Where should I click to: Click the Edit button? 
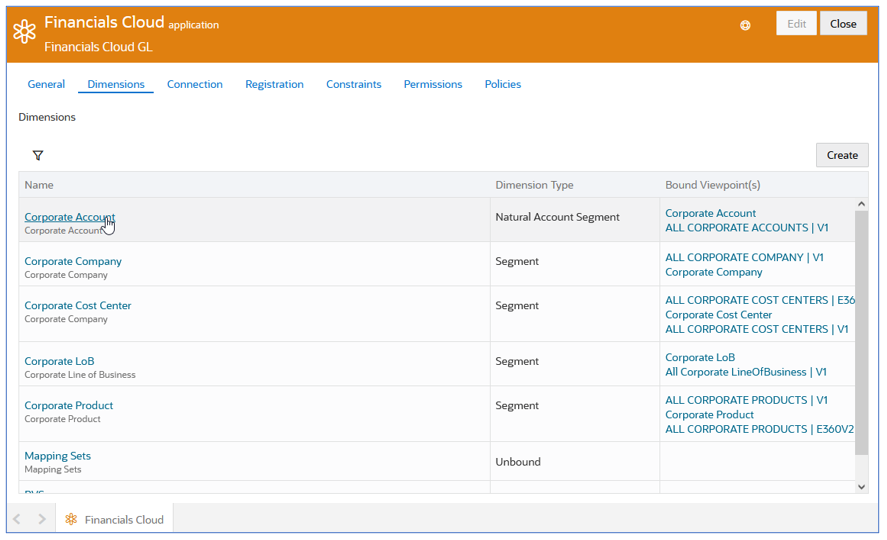coord(796,24)
